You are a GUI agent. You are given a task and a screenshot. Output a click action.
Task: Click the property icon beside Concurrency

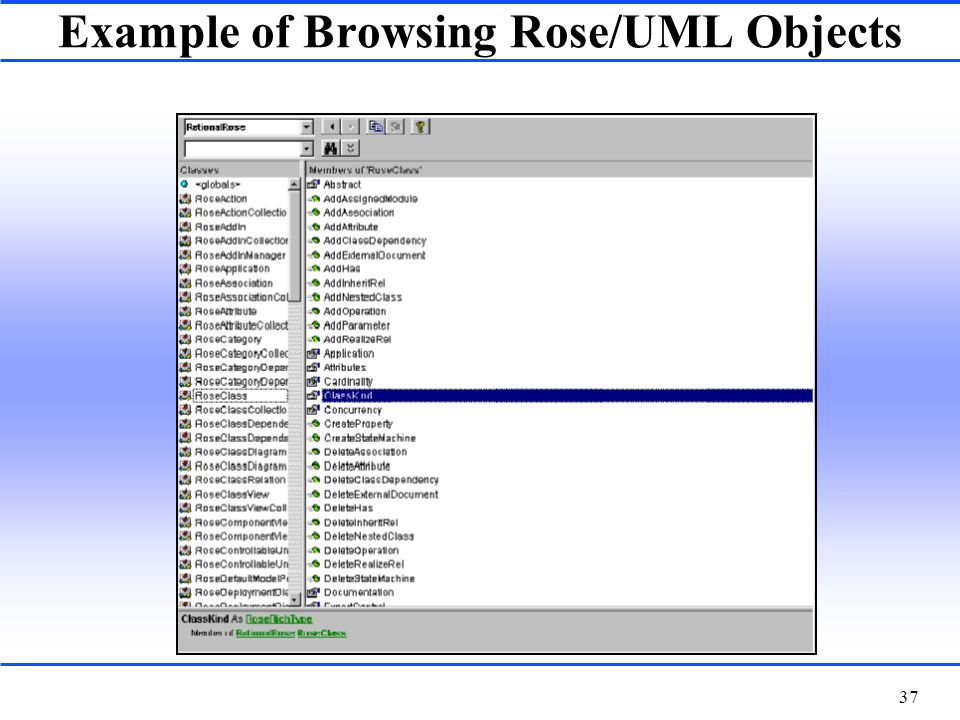313,410
